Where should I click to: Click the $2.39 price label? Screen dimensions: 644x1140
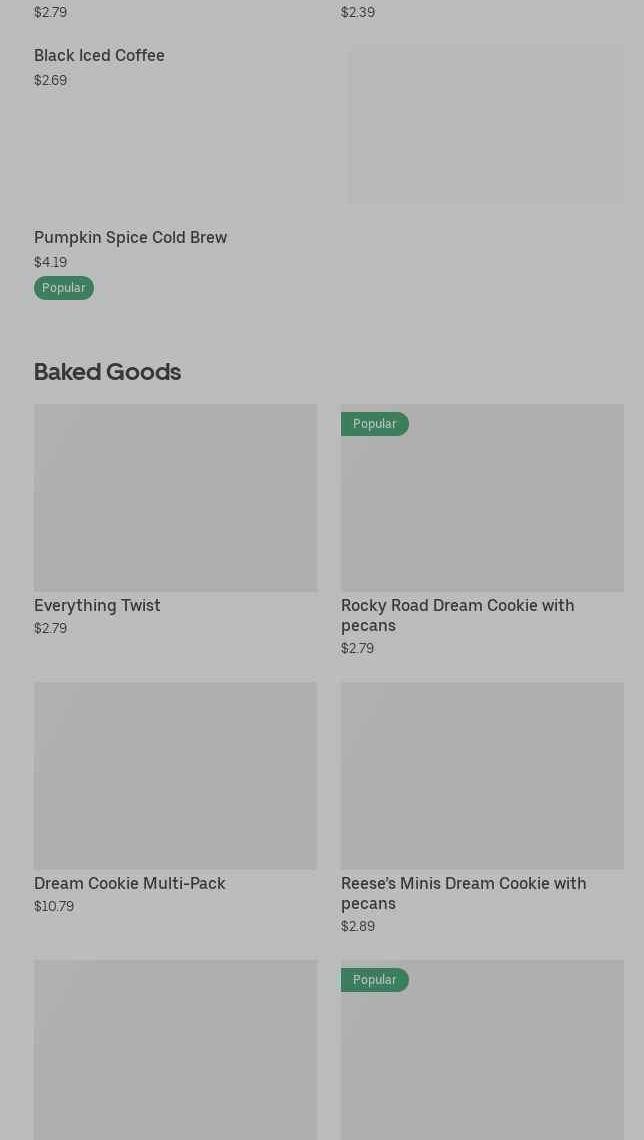pyautogui.click(x=357, y=12)
